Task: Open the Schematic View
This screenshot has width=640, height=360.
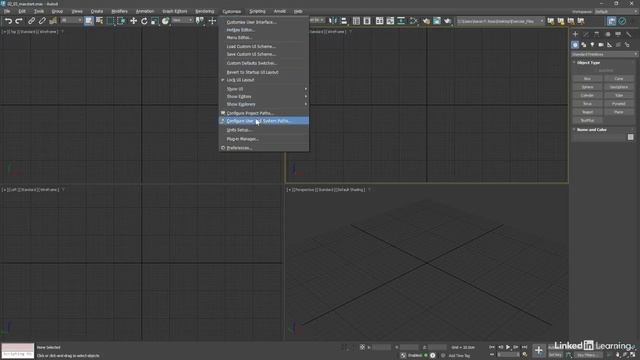Action: click(x=401, y=21)
